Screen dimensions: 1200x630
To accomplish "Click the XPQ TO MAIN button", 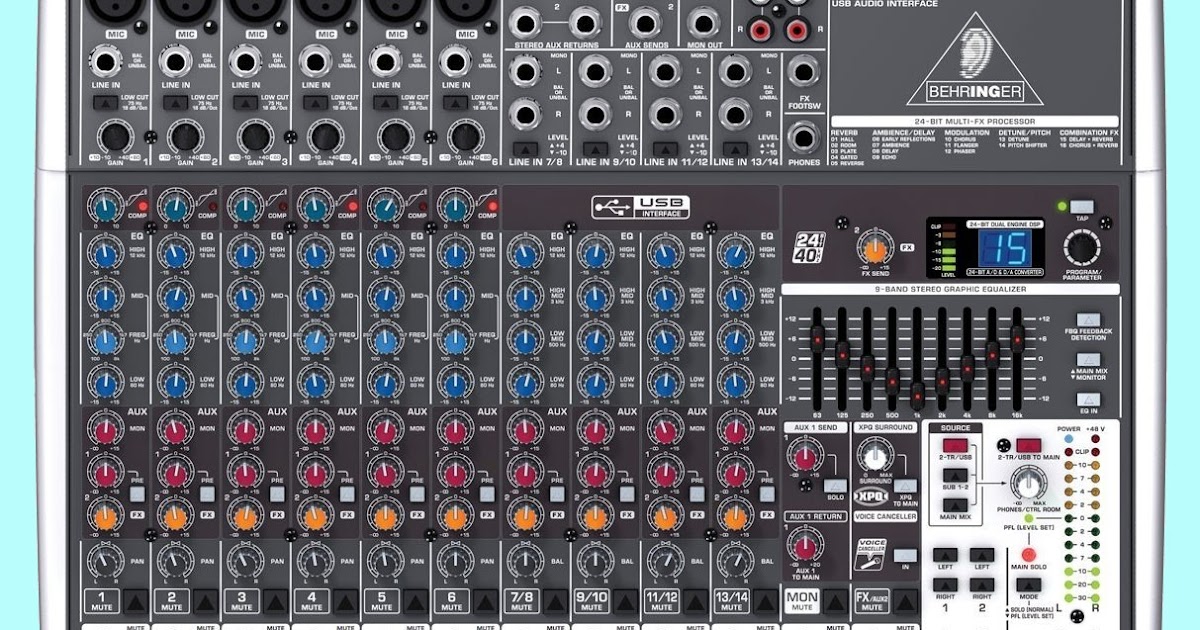I will click(904, 484).
